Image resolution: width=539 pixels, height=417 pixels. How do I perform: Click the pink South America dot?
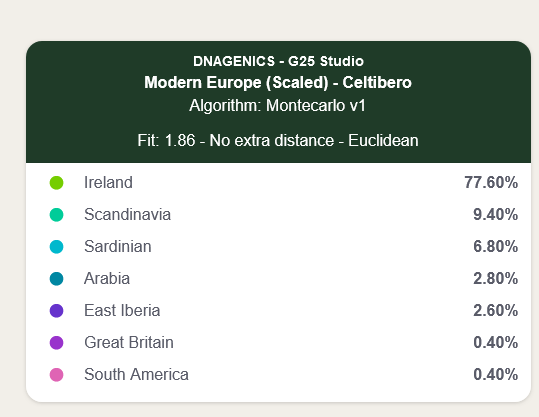tap(56, 375)
